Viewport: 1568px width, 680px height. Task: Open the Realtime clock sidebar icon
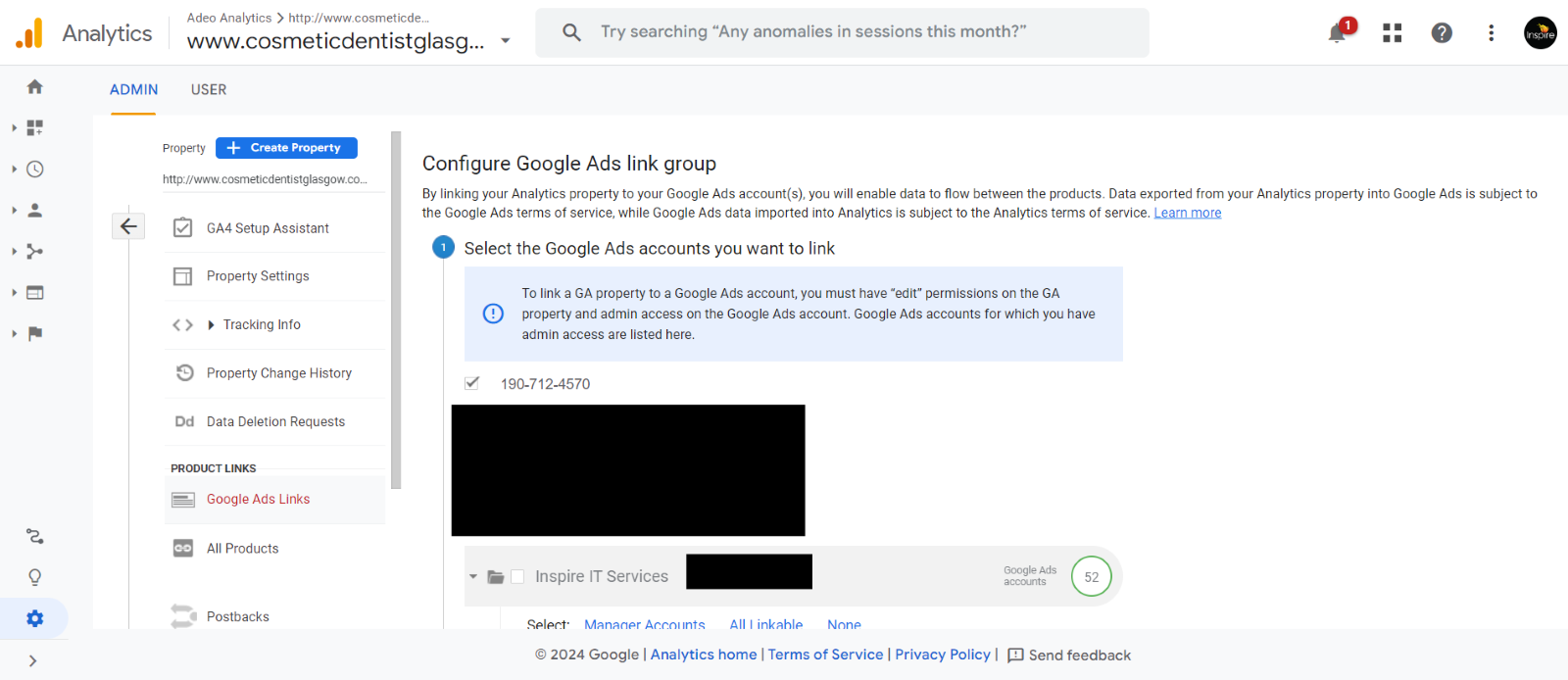click(35, 170)
